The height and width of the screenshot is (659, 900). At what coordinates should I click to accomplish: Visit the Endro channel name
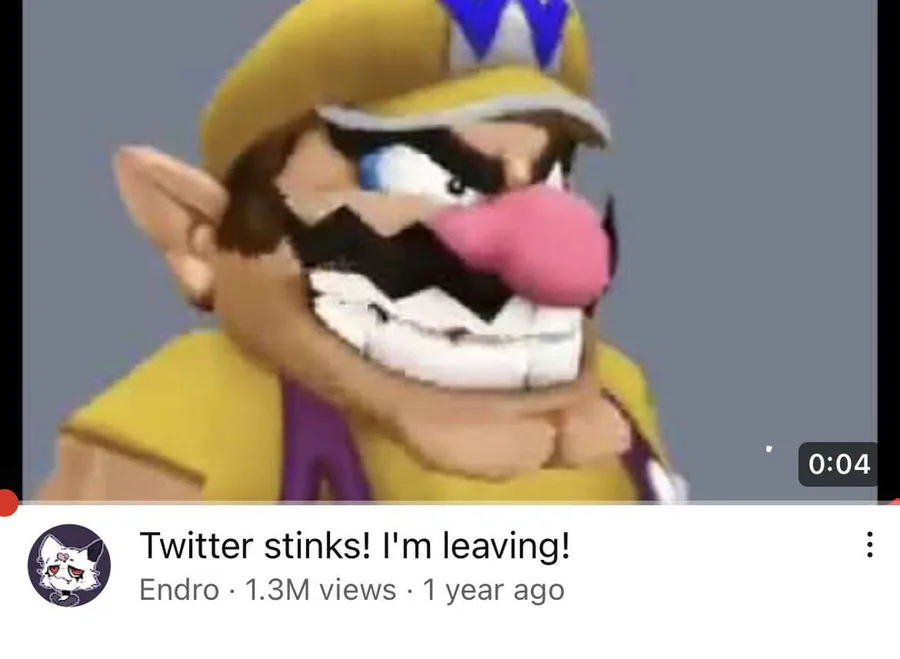click(179, 590)
